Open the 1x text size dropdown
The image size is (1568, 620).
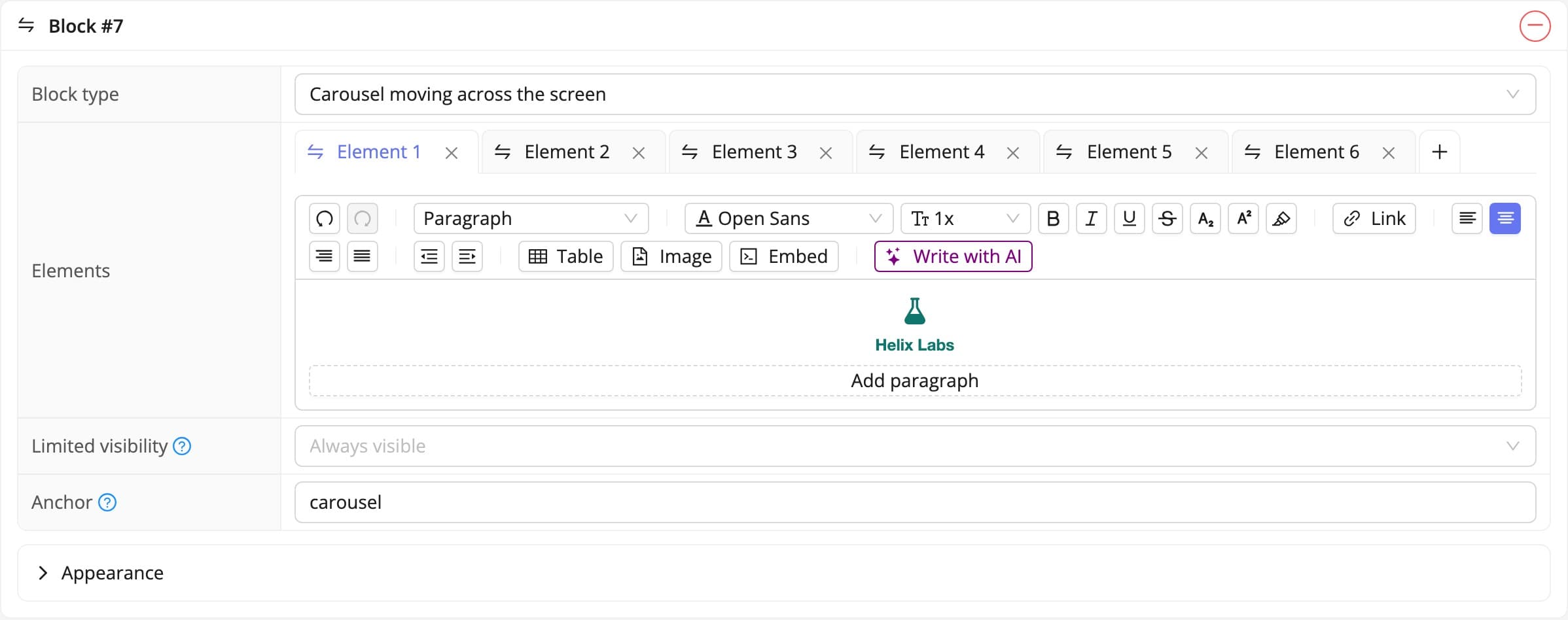tap(966, 218)
